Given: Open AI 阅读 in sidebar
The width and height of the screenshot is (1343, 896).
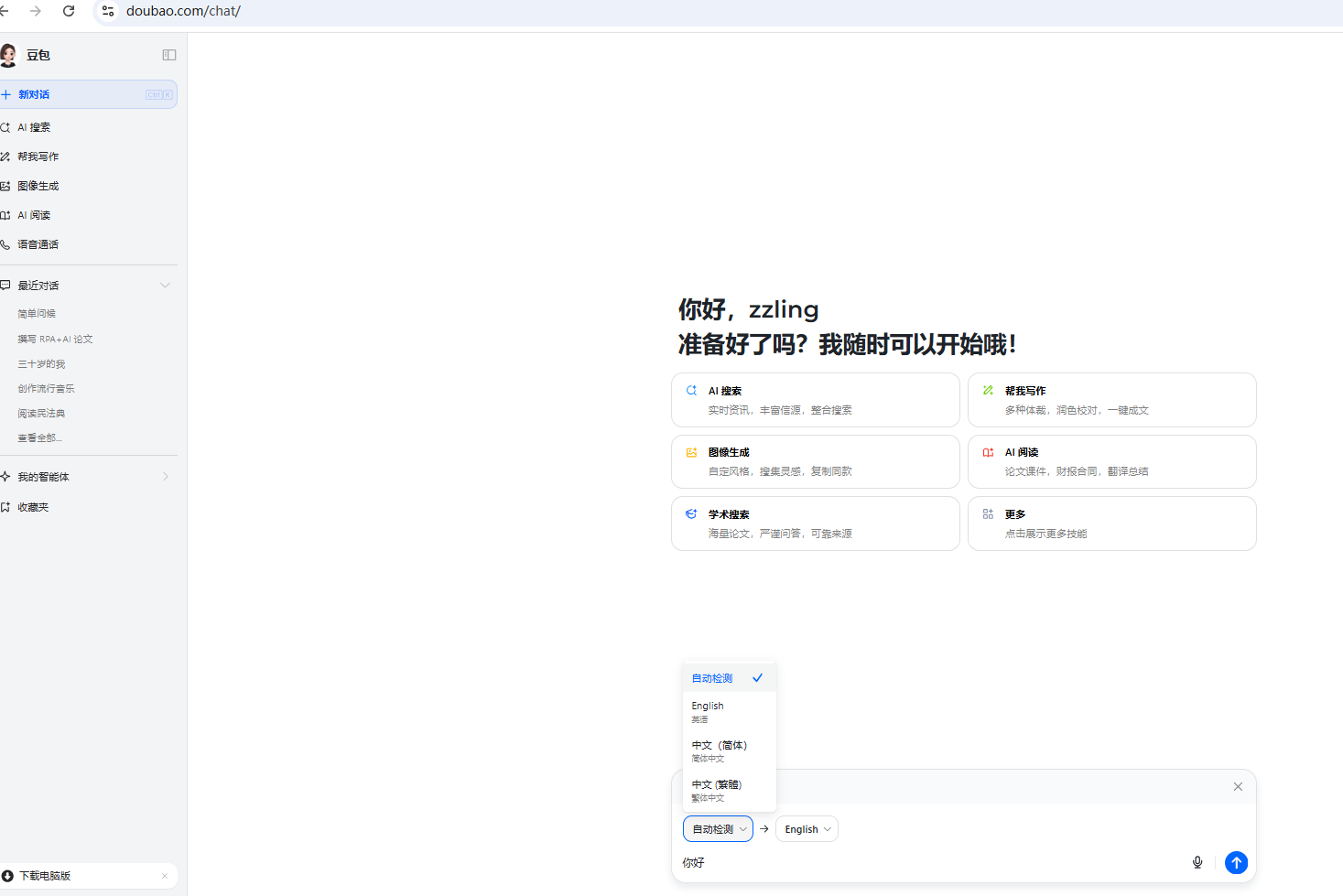Looking at the screenshot, I should click(88, 215).
